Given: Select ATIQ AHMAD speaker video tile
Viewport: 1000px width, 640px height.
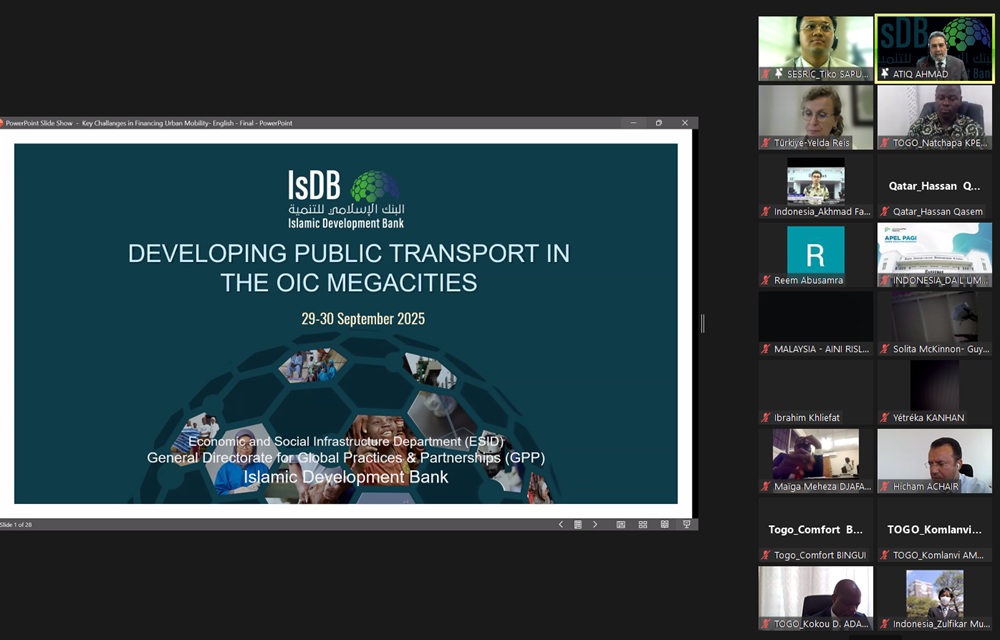Looking at the screenshot, I should pyautogui.click(x=935, y=45).
